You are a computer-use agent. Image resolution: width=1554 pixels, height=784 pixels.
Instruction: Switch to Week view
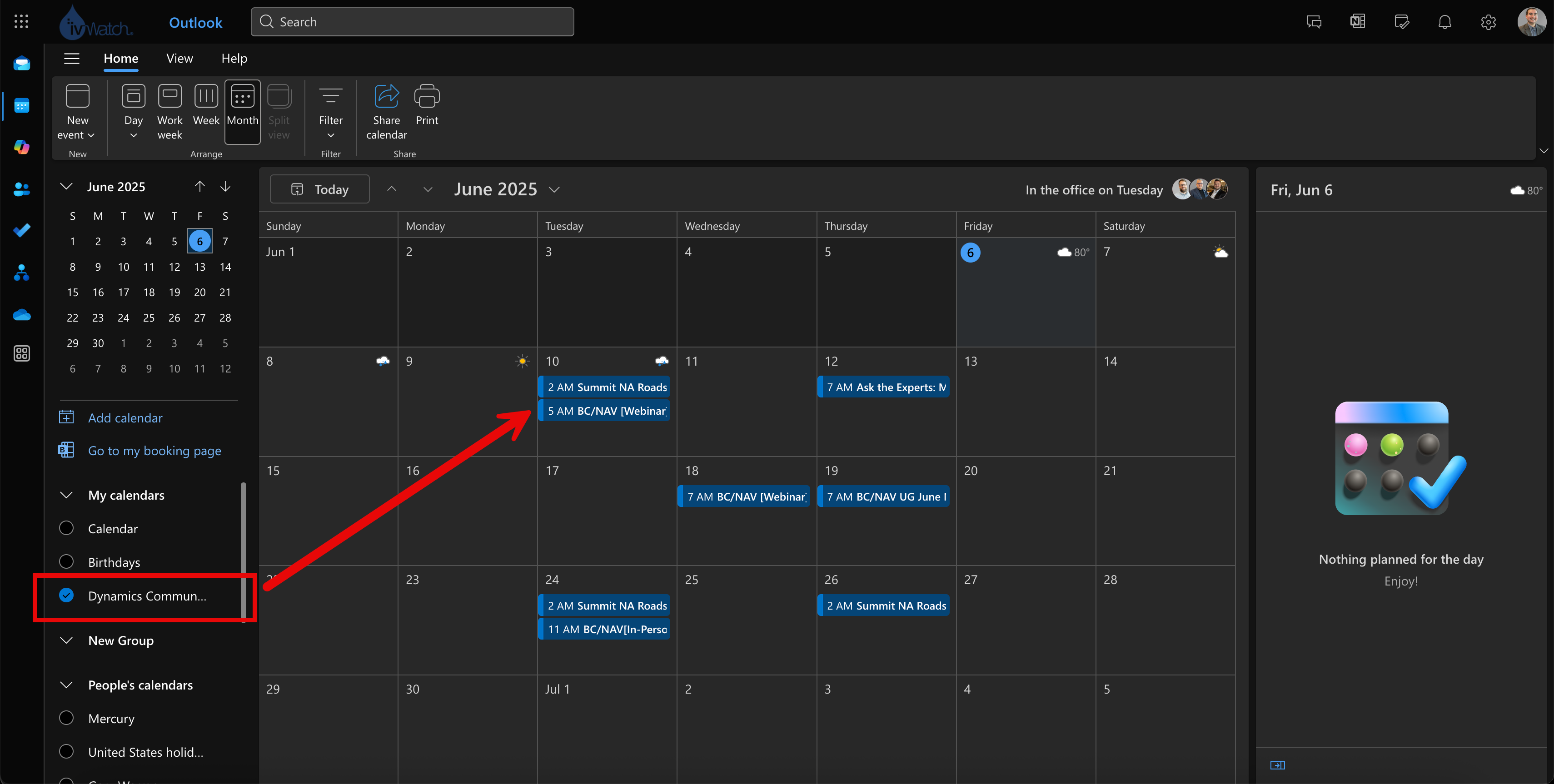point(206,105)
